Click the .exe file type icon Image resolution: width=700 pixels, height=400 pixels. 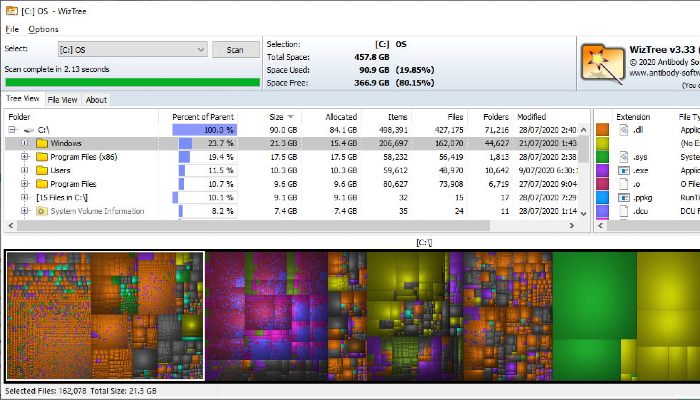click(624, 171)
